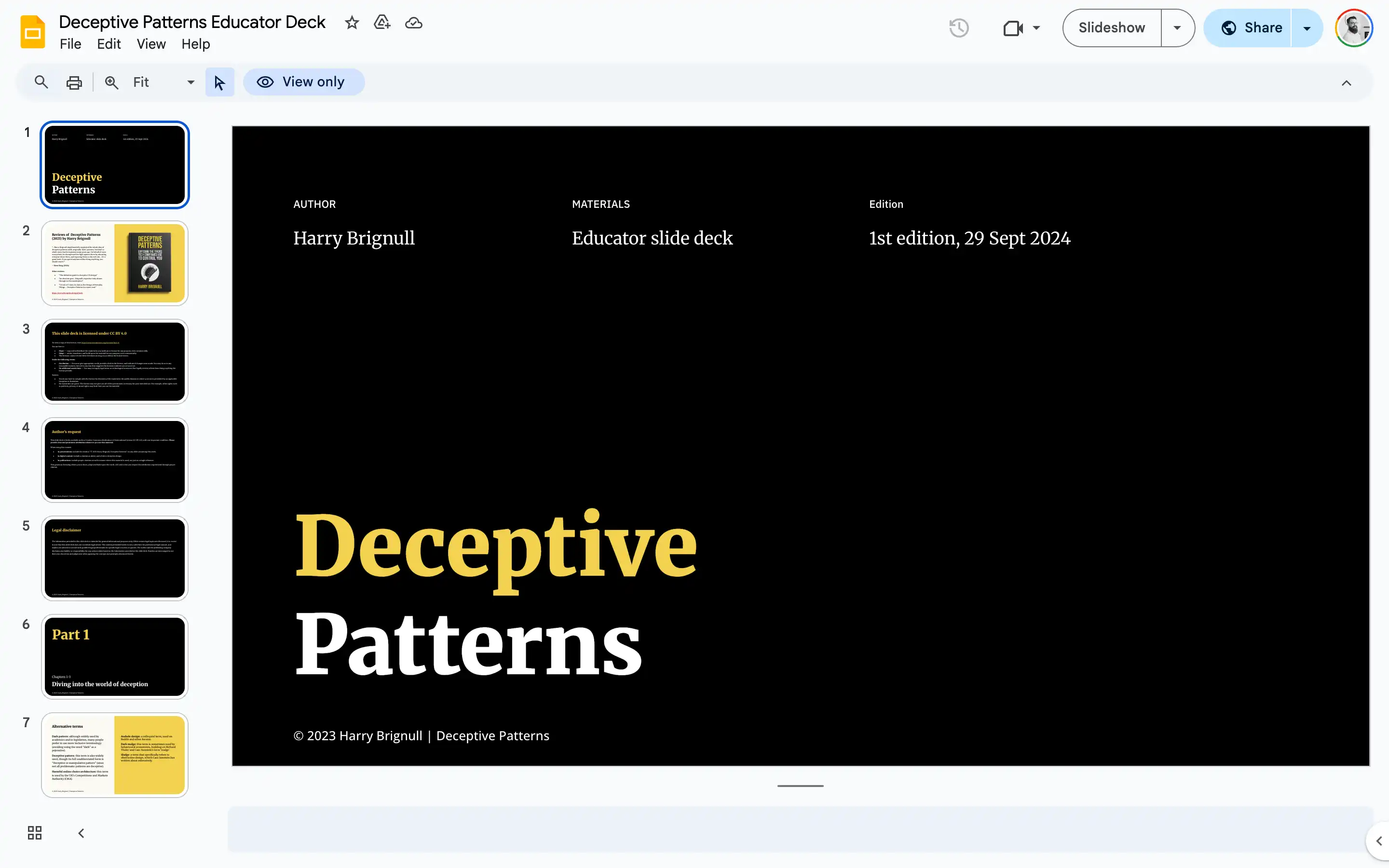This screenshot has height=868, width=1389.
Task: Open version history clock icon
Action: [x=958, y=27]
